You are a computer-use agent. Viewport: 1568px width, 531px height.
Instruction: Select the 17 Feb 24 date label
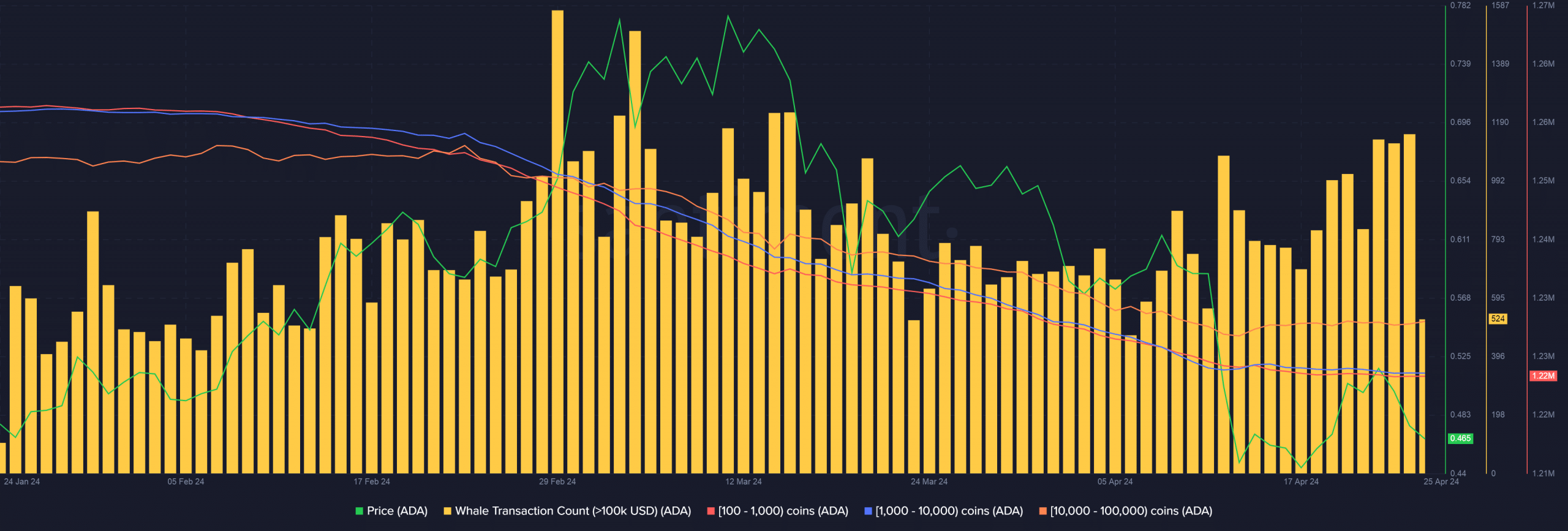point(372,481)
